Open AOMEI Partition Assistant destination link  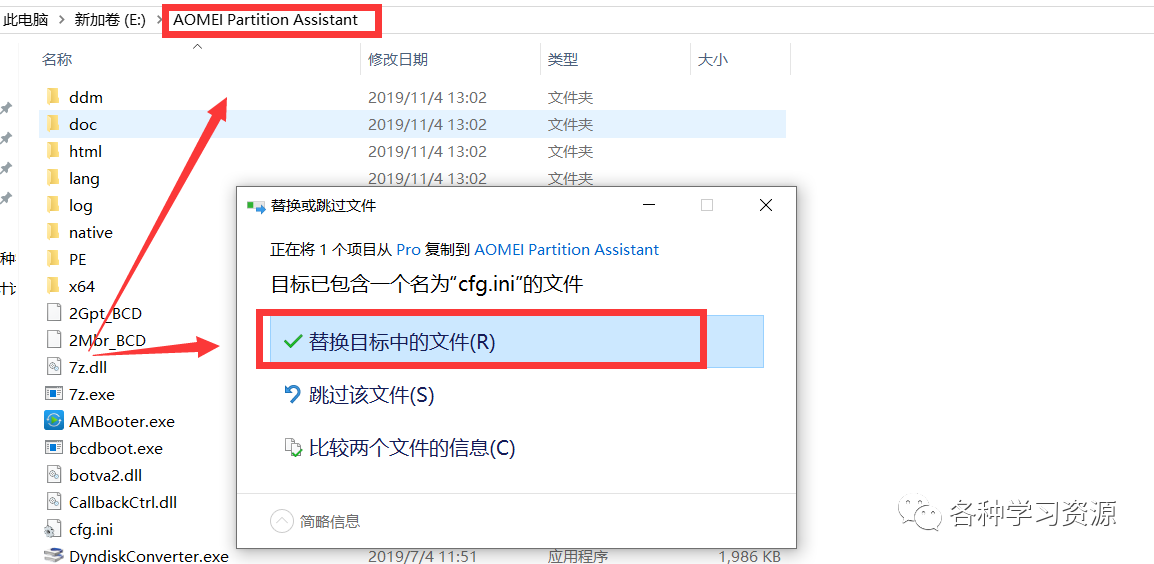coord(567,250)
